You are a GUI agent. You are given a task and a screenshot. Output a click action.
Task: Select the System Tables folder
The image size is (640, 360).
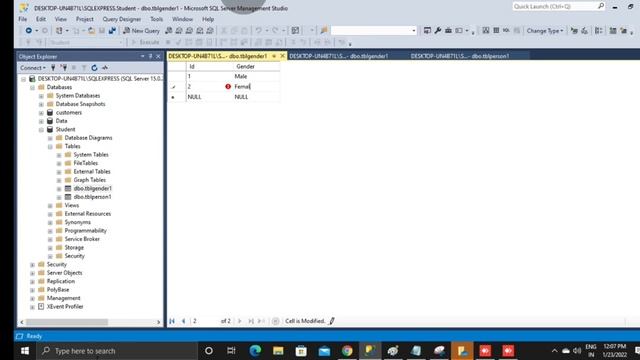point(91,155)
